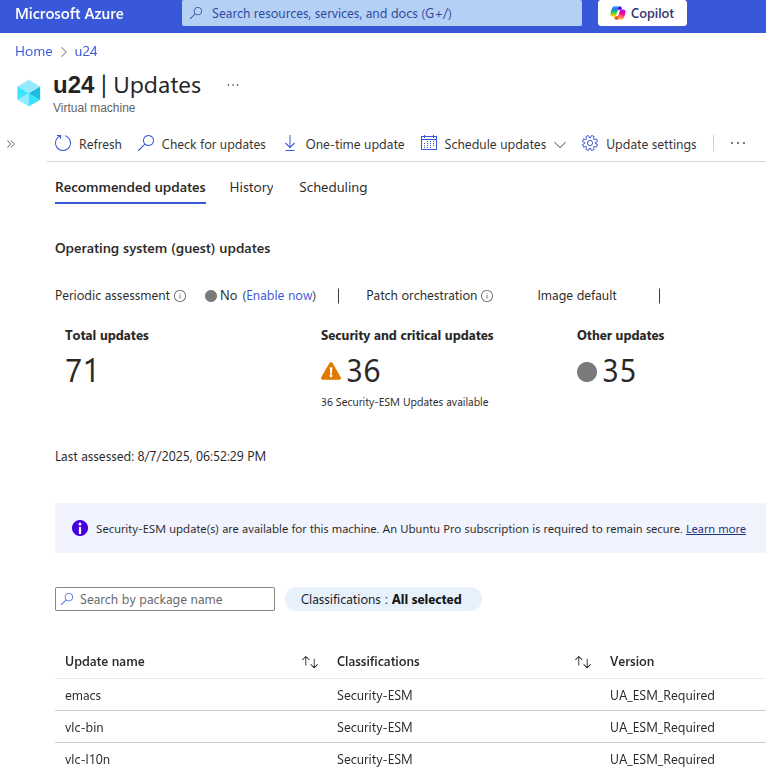The image size is (766, 770).
Task: Open the ellipsis menu next to Updates title
Action: (x=233, y=85)
